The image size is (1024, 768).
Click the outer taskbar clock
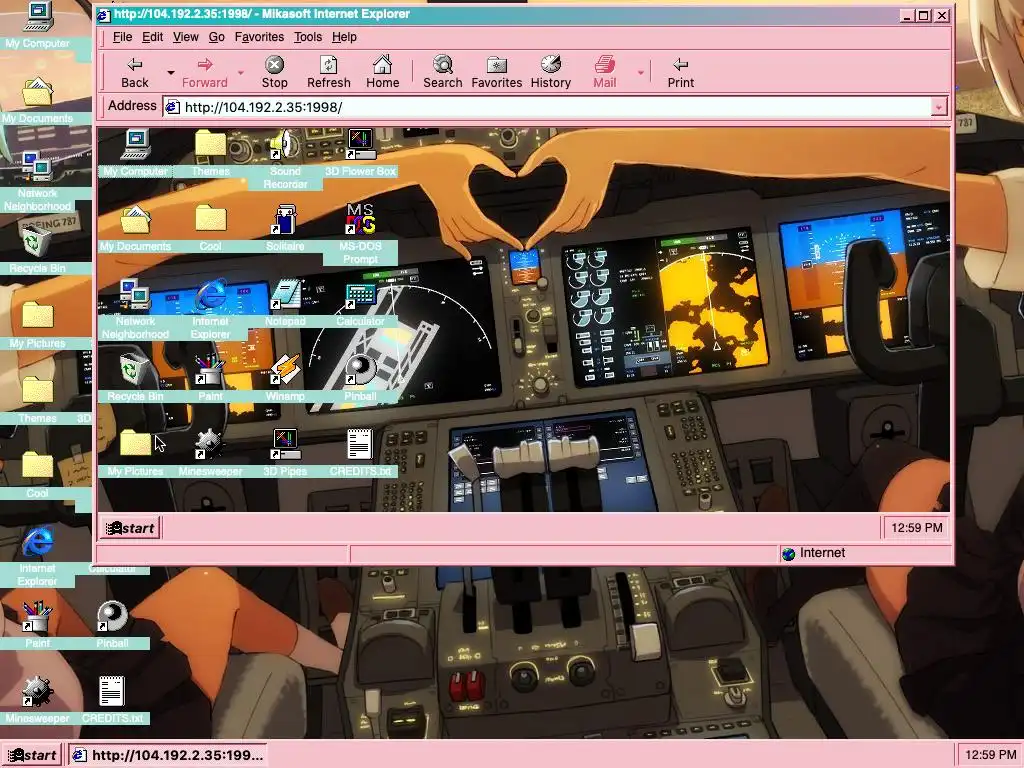point(989,755)
